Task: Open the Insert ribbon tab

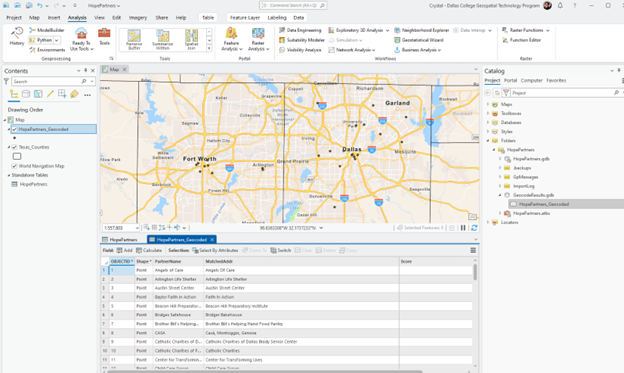Action: (54, 18)
